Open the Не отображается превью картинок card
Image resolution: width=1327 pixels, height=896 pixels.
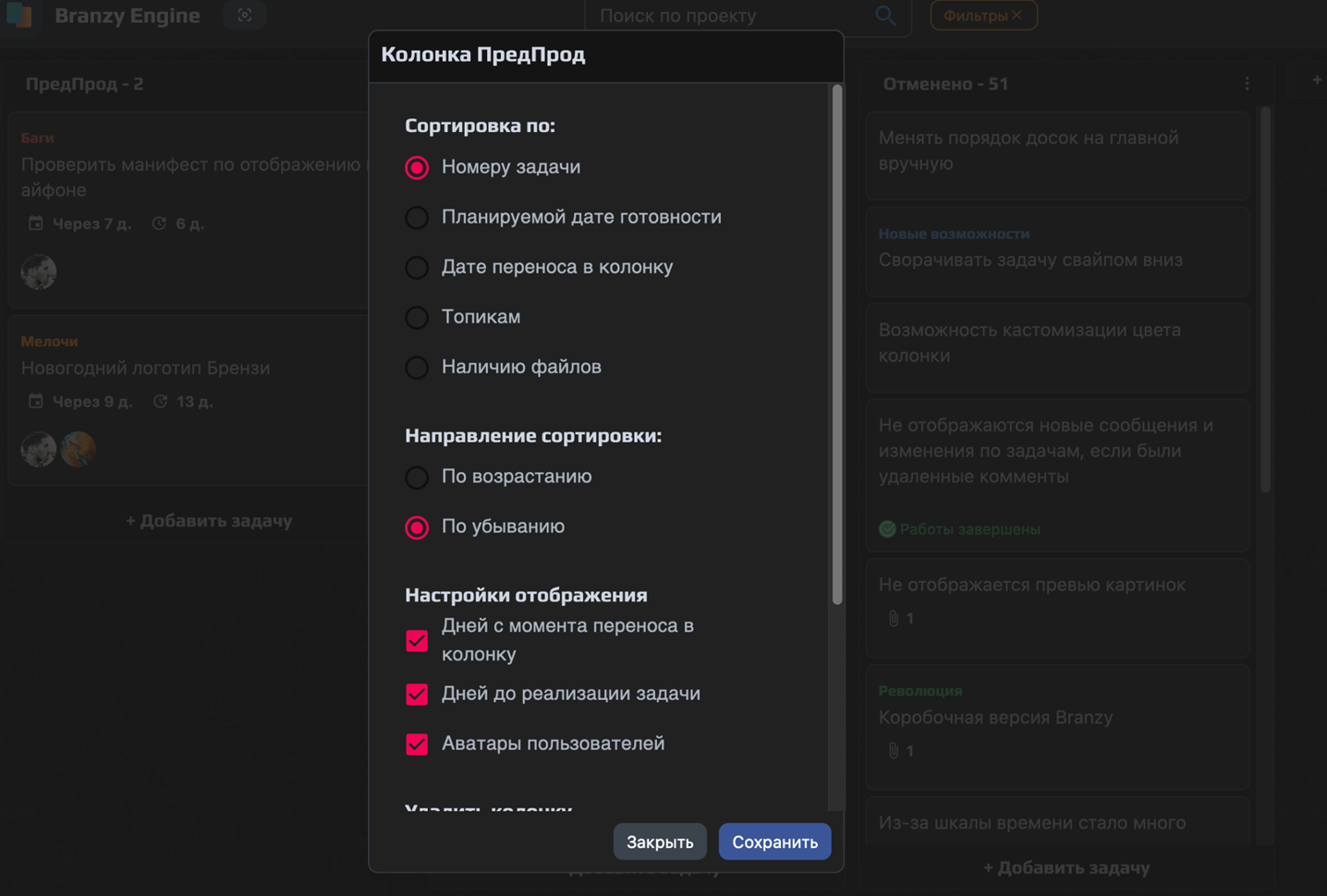1057,608
